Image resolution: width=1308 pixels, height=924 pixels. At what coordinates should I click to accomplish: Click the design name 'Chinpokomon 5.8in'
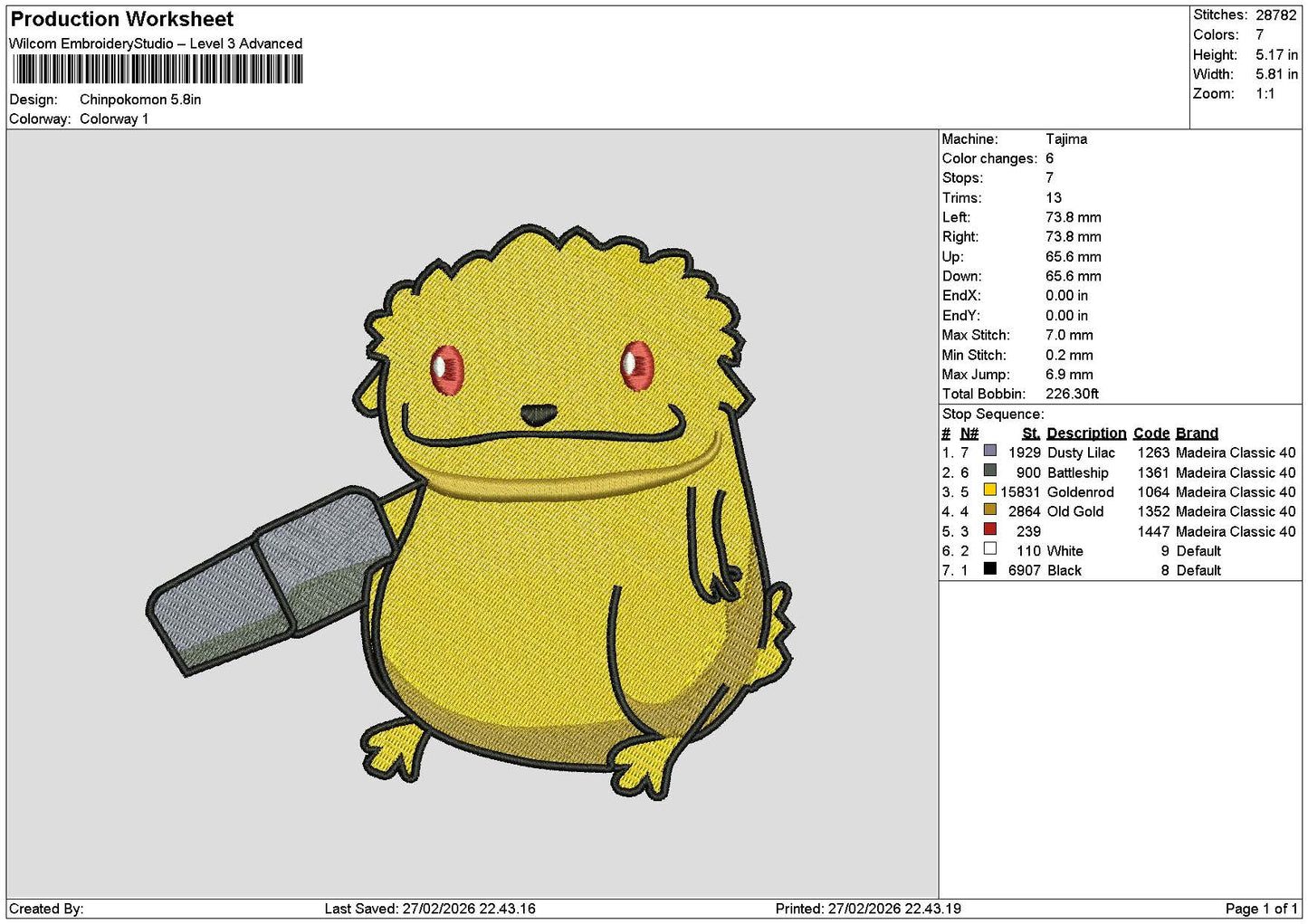tap(140, 100)
